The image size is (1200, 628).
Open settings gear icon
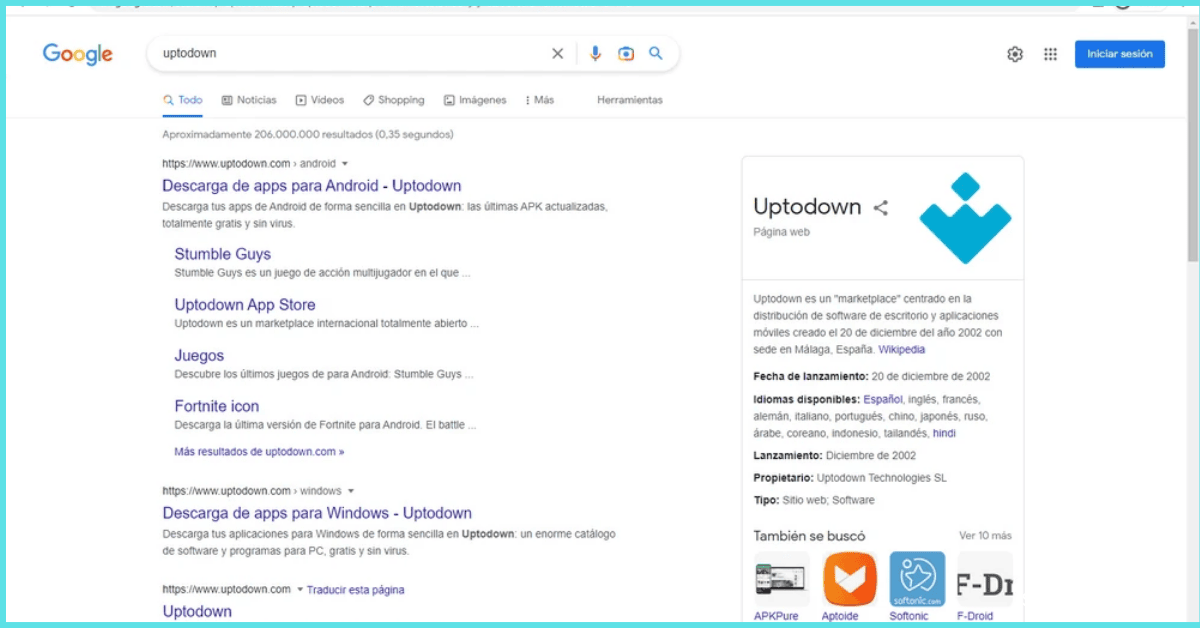point(1015,54)
